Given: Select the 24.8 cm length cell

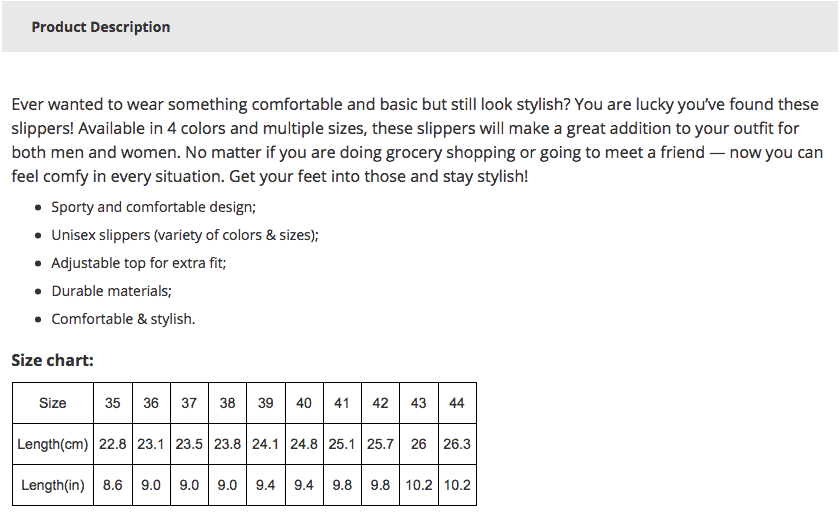Looking at the screenshot, I should pyautogui.click(x=304, y=444).
